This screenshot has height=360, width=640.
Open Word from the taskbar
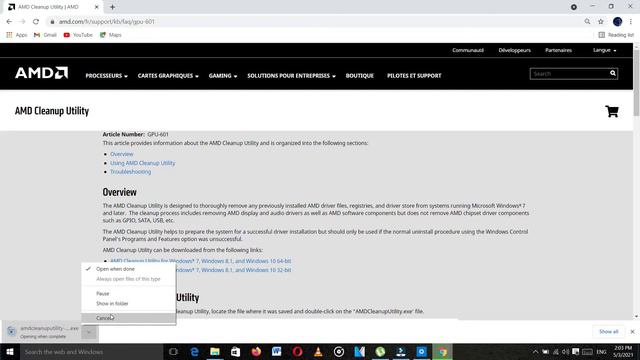point(277,352)
